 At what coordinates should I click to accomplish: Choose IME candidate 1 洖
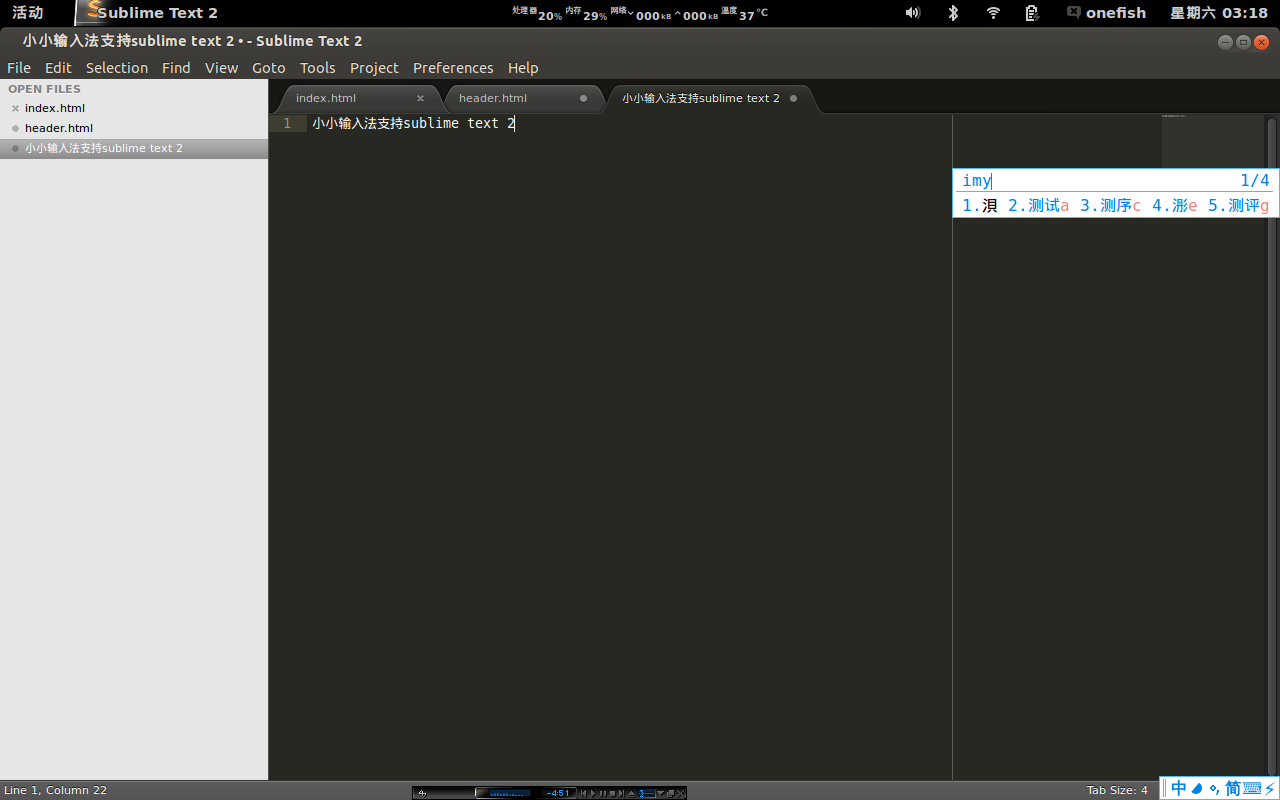pyautogui.click(x=980, y=205)
